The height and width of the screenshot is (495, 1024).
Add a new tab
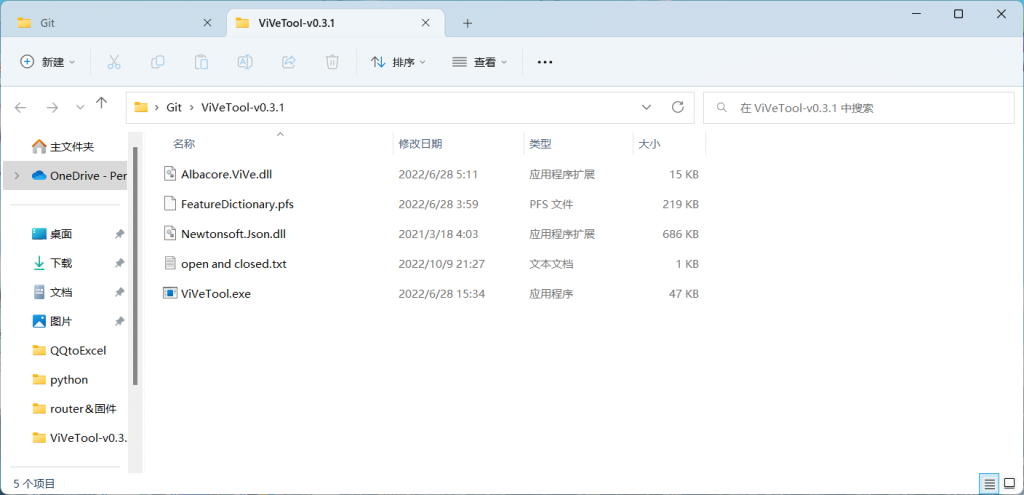tap(467, 24)
